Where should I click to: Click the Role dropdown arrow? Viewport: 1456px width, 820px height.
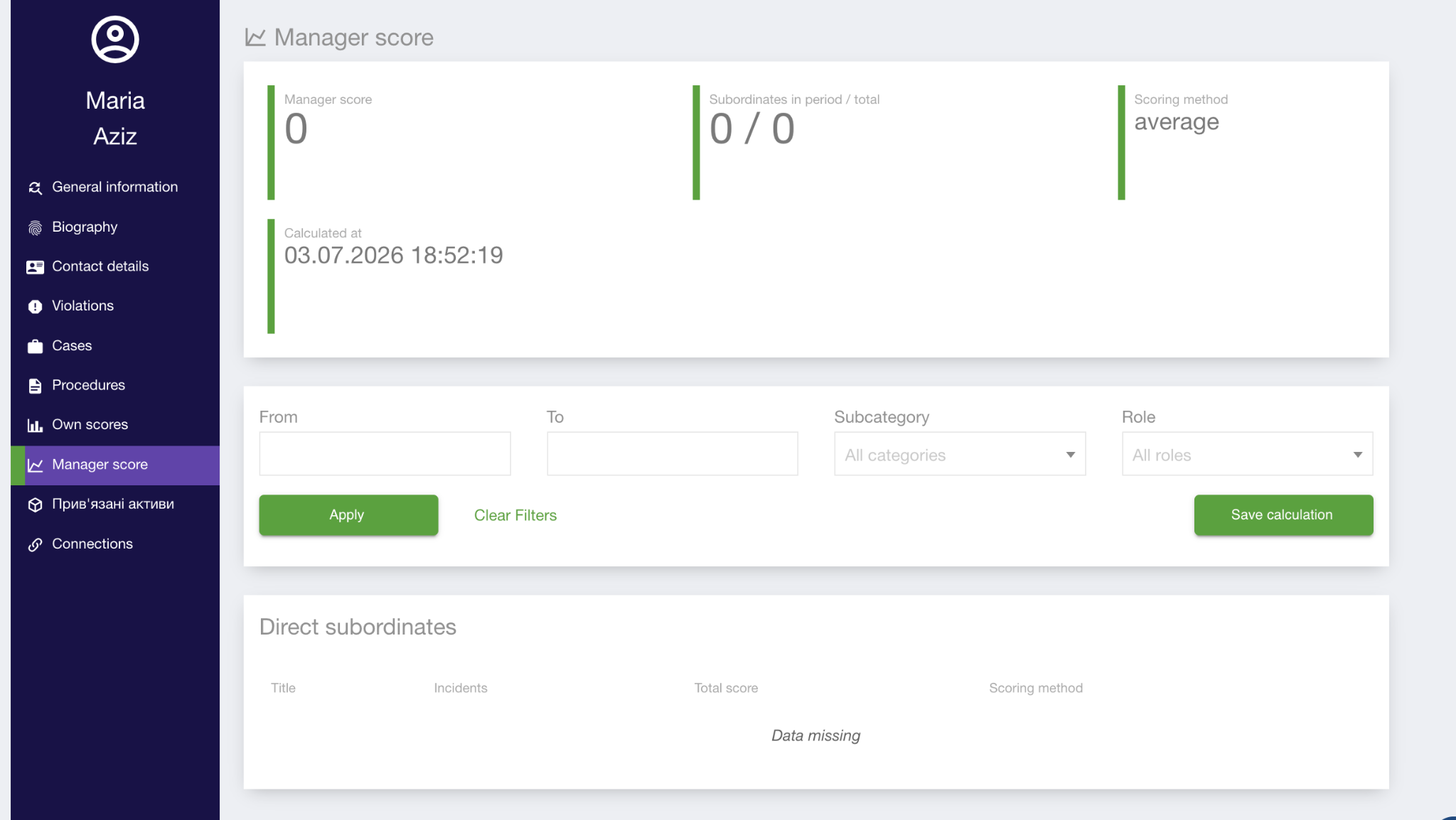pos(1357,455)
